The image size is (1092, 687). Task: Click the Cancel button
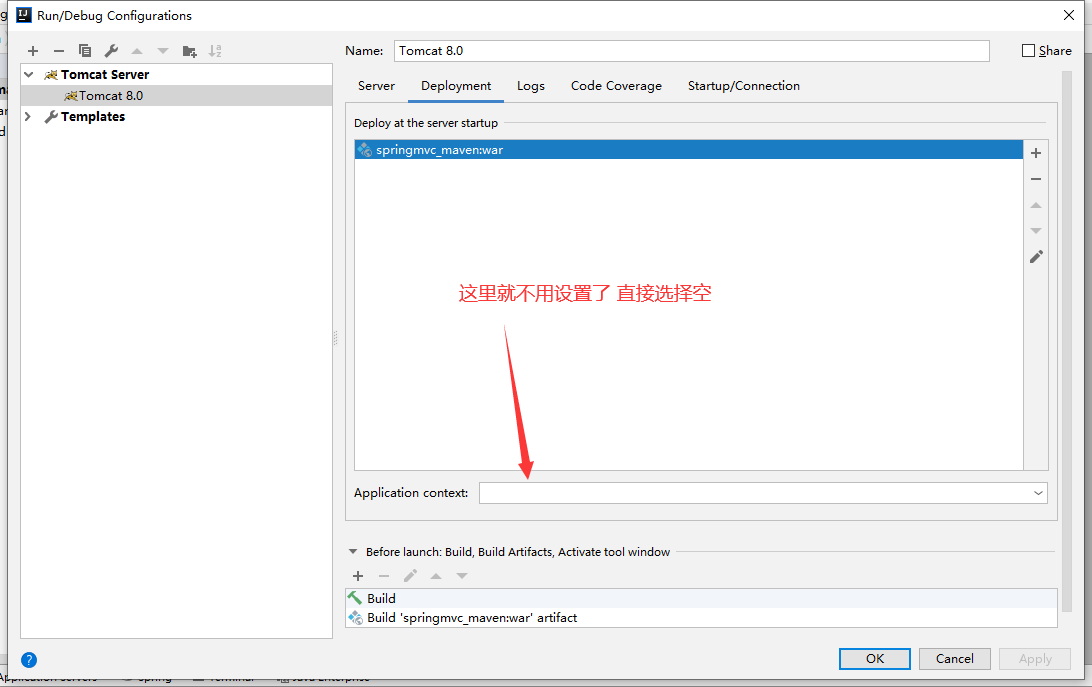click(x=954, y=658)
